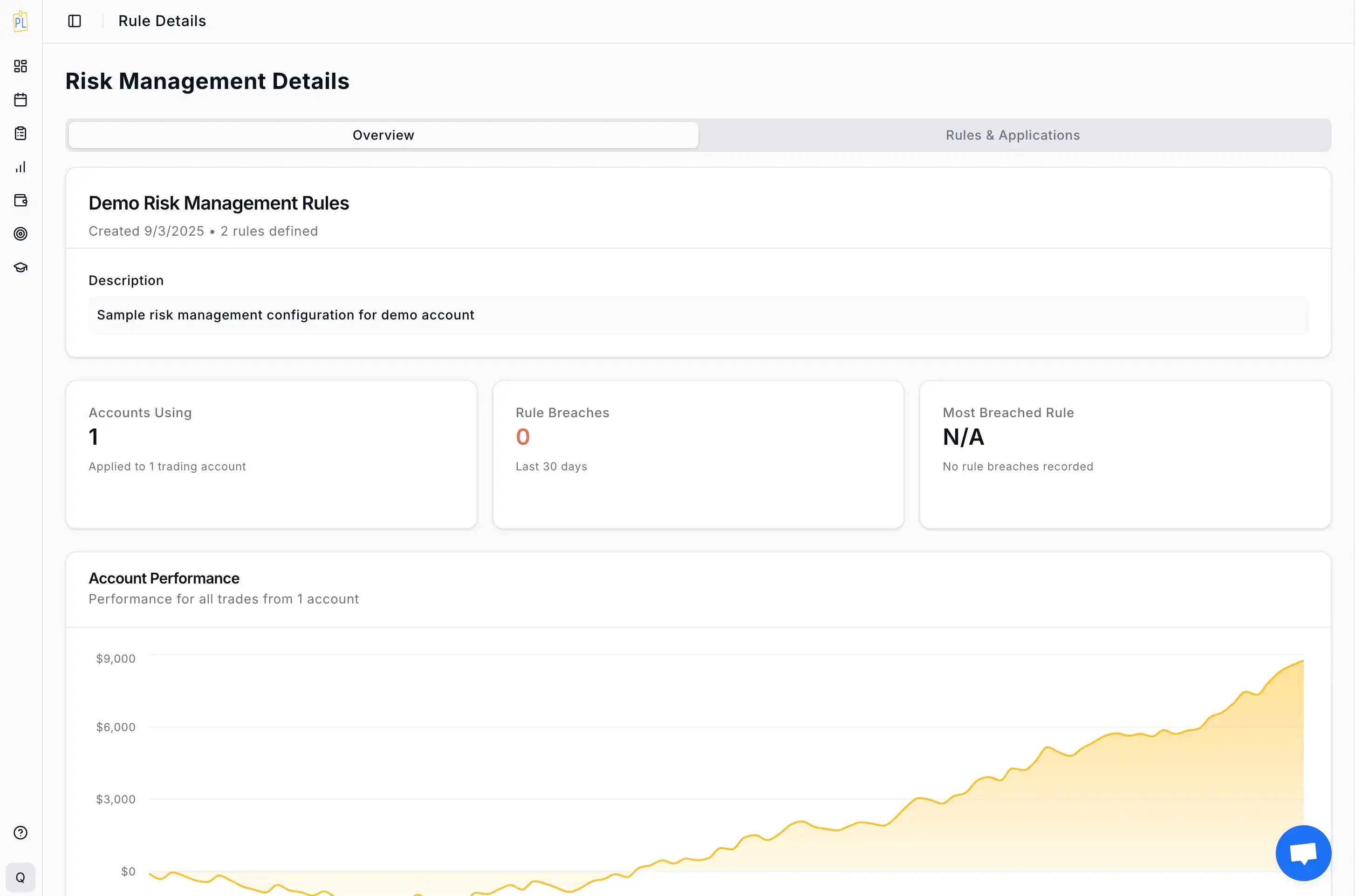
Task: Select the calendar icon in the sidebar
Action: 21,100
